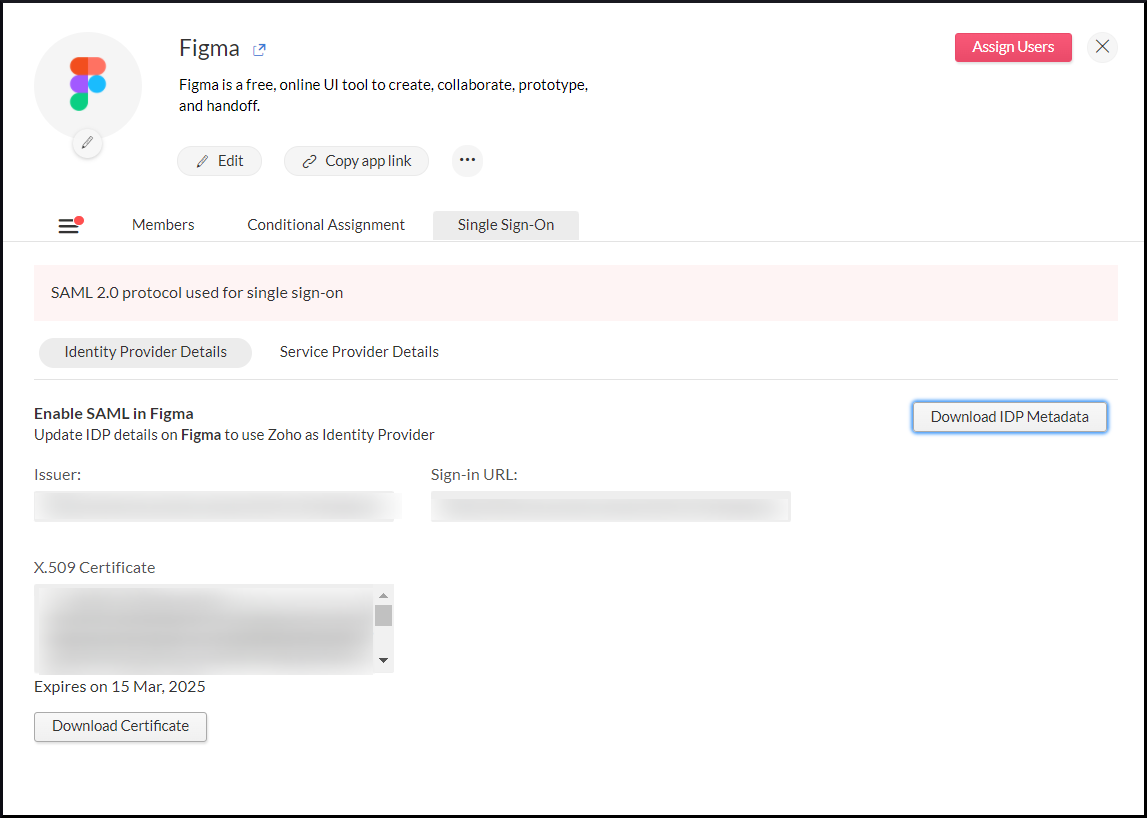The width and height of the screenshot is (1147, 818).
Task: Click the certificate scrollbar down arrow
Action: tap(383, 660)
